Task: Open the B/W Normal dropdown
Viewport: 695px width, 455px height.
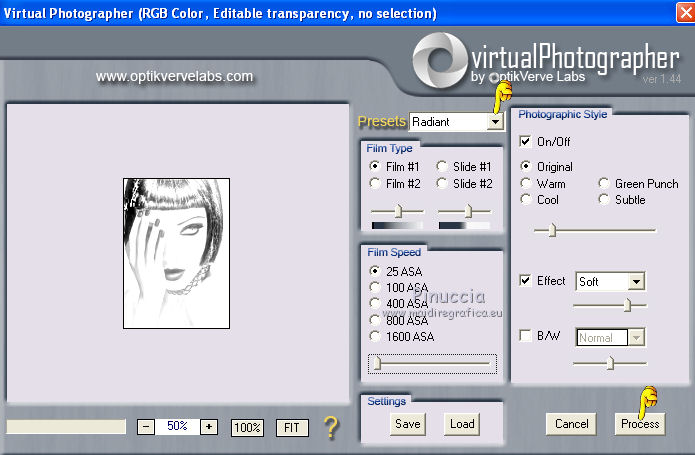Action: [636, 338]
